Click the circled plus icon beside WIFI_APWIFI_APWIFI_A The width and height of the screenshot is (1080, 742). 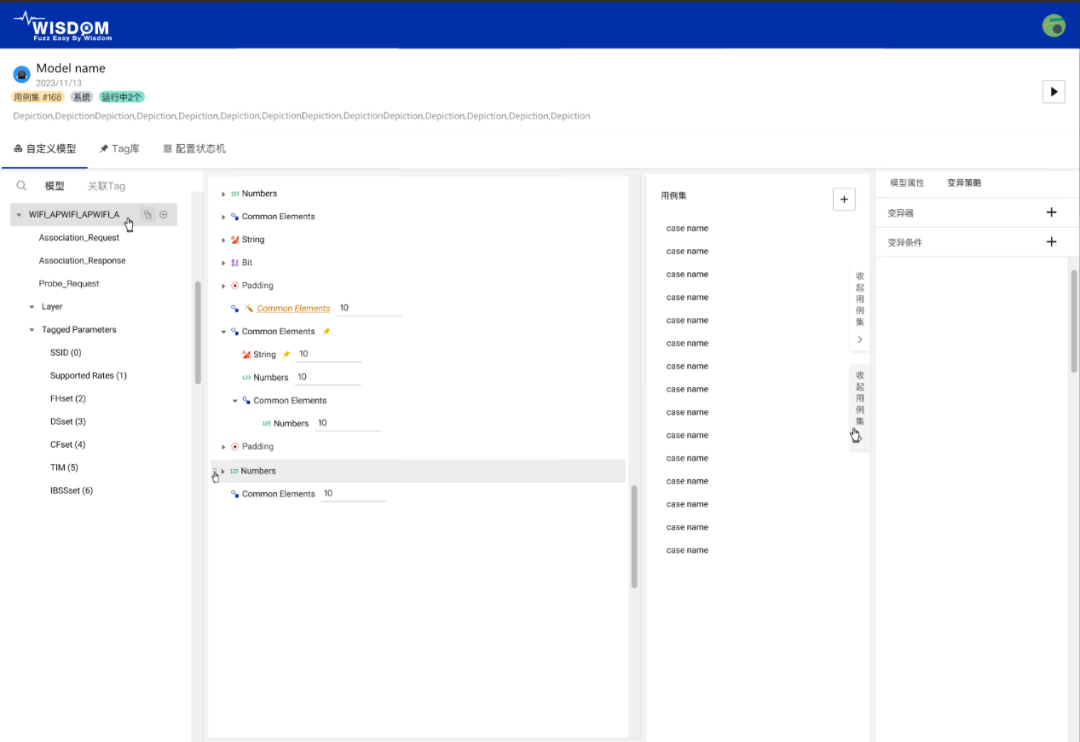[x=163, y=214]
